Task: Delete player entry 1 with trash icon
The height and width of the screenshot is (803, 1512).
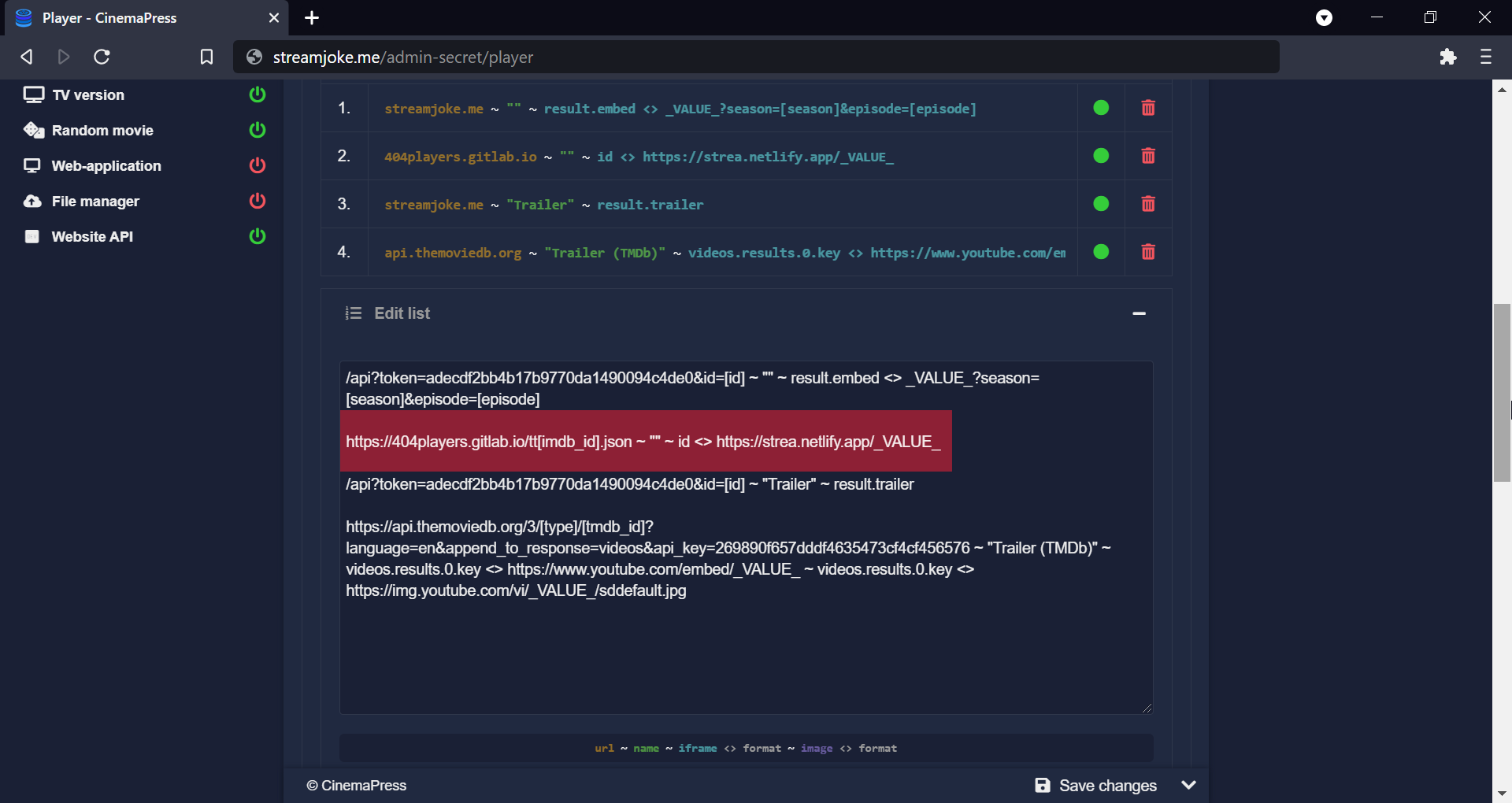Action: pyautogui.click(x=1148, y=108)
